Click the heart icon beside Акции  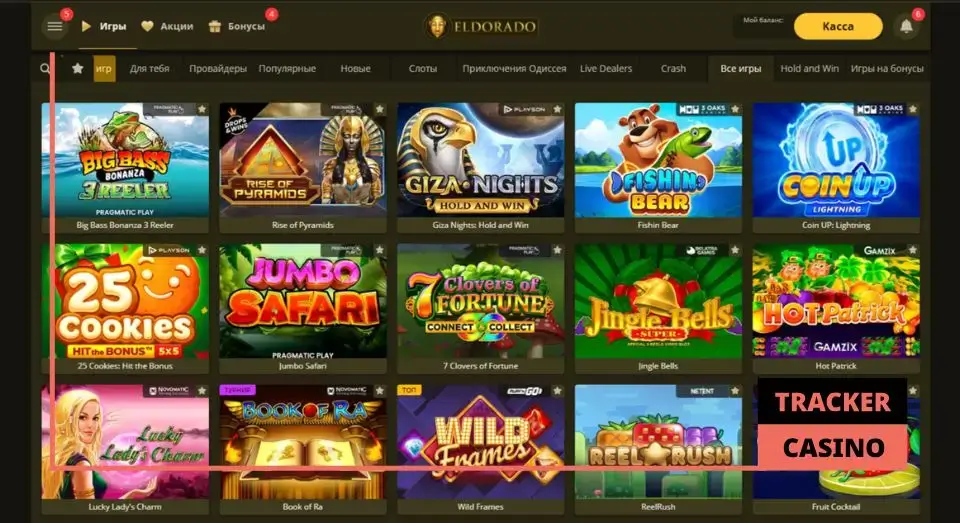tap(147, 26)
